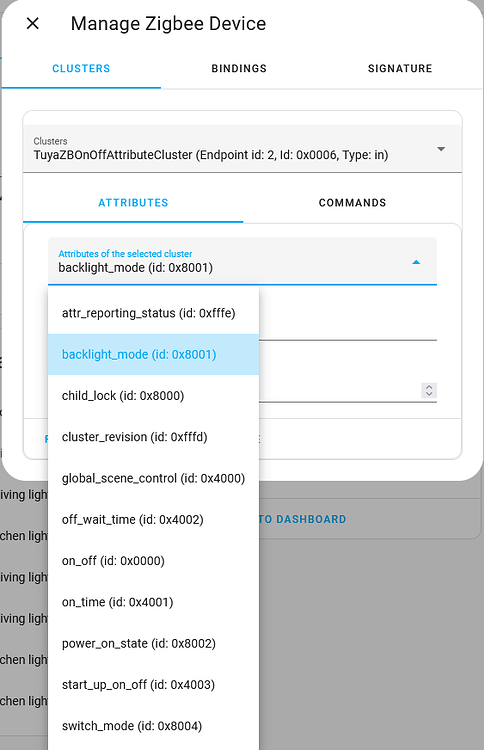Close the Manage Zigbee Device dialog

tap(33, 23)
